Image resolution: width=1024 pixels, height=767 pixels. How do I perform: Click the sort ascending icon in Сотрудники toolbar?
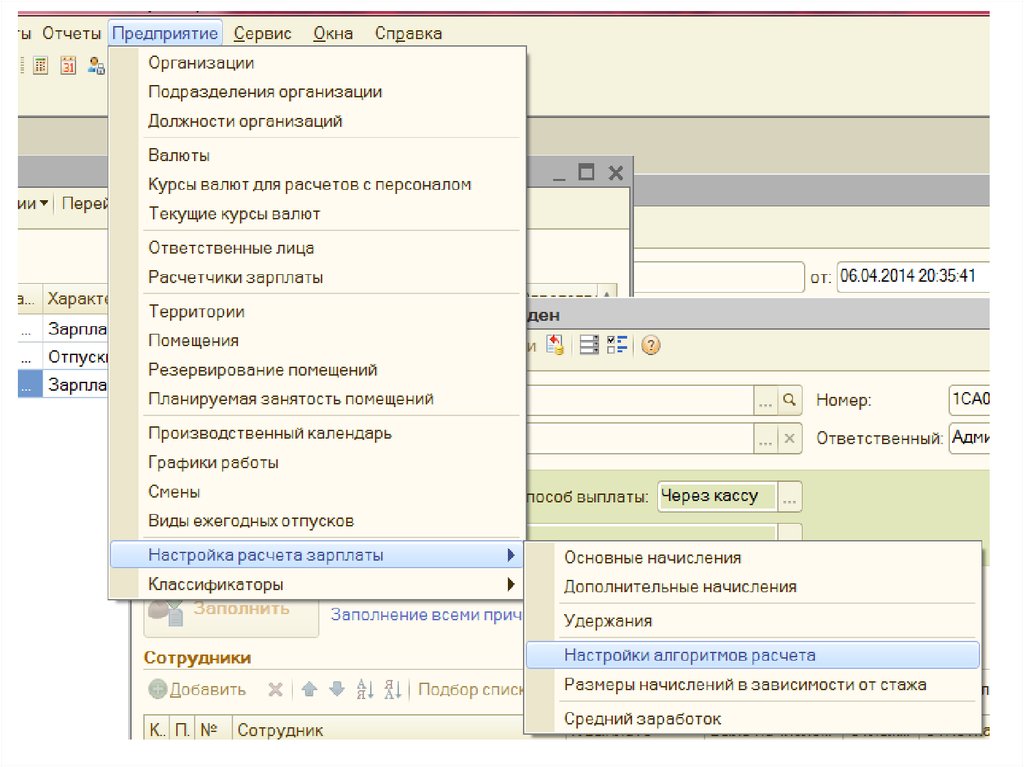366,689
